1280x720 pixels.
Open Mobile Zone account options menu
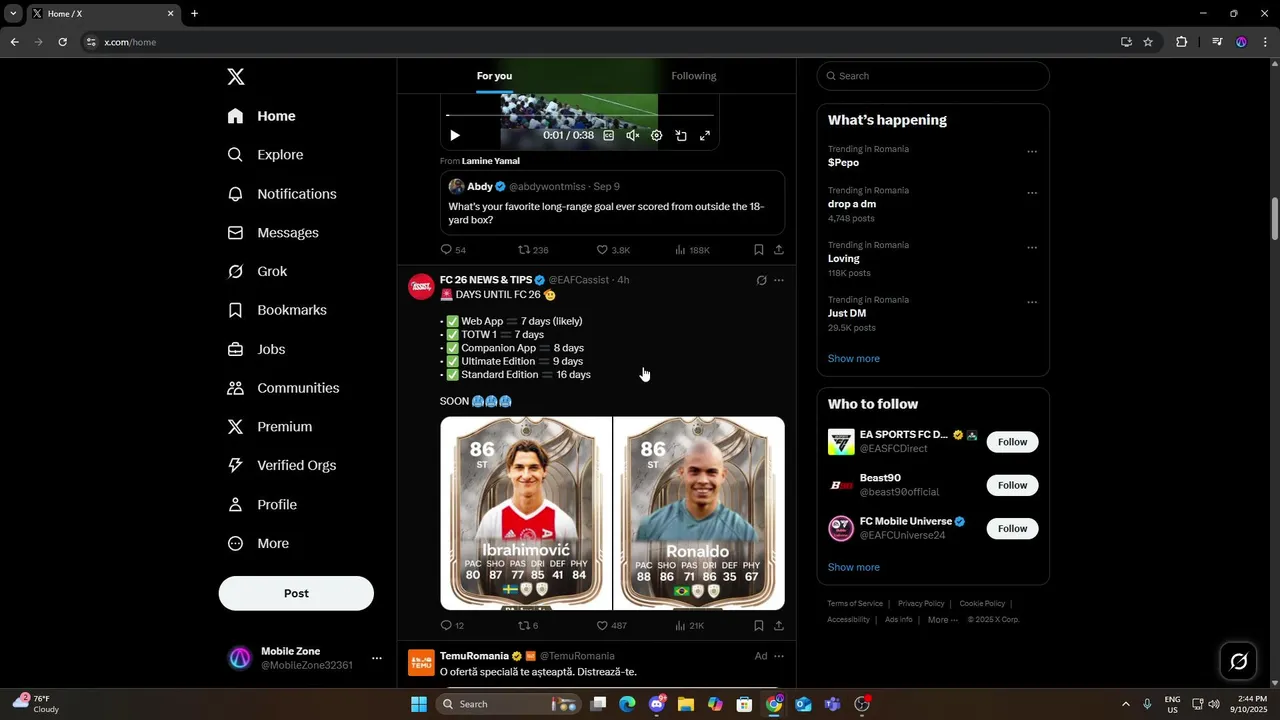(377, 658)
